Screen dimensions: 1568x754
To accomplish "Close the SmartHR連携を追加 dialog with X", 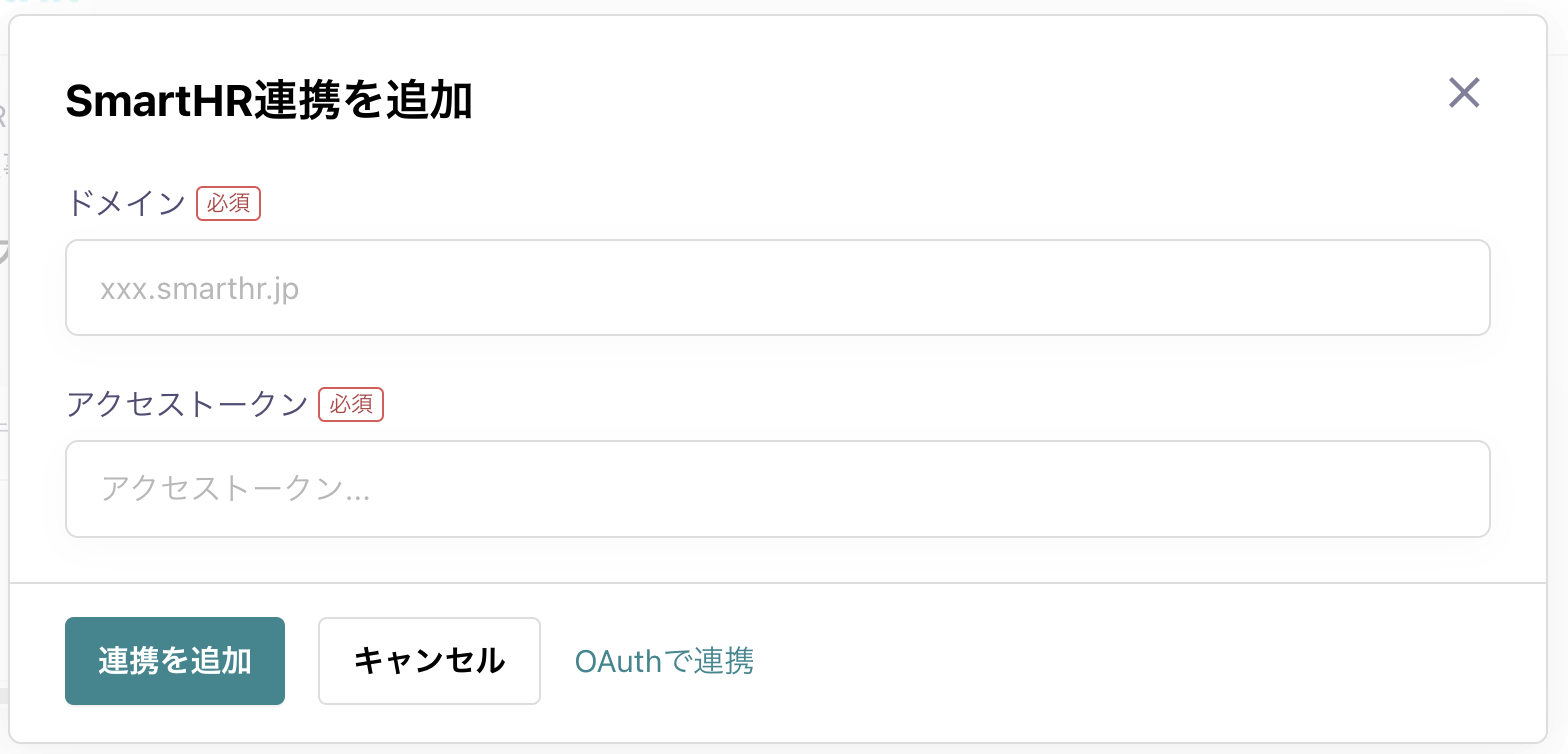I will 1464,93.
